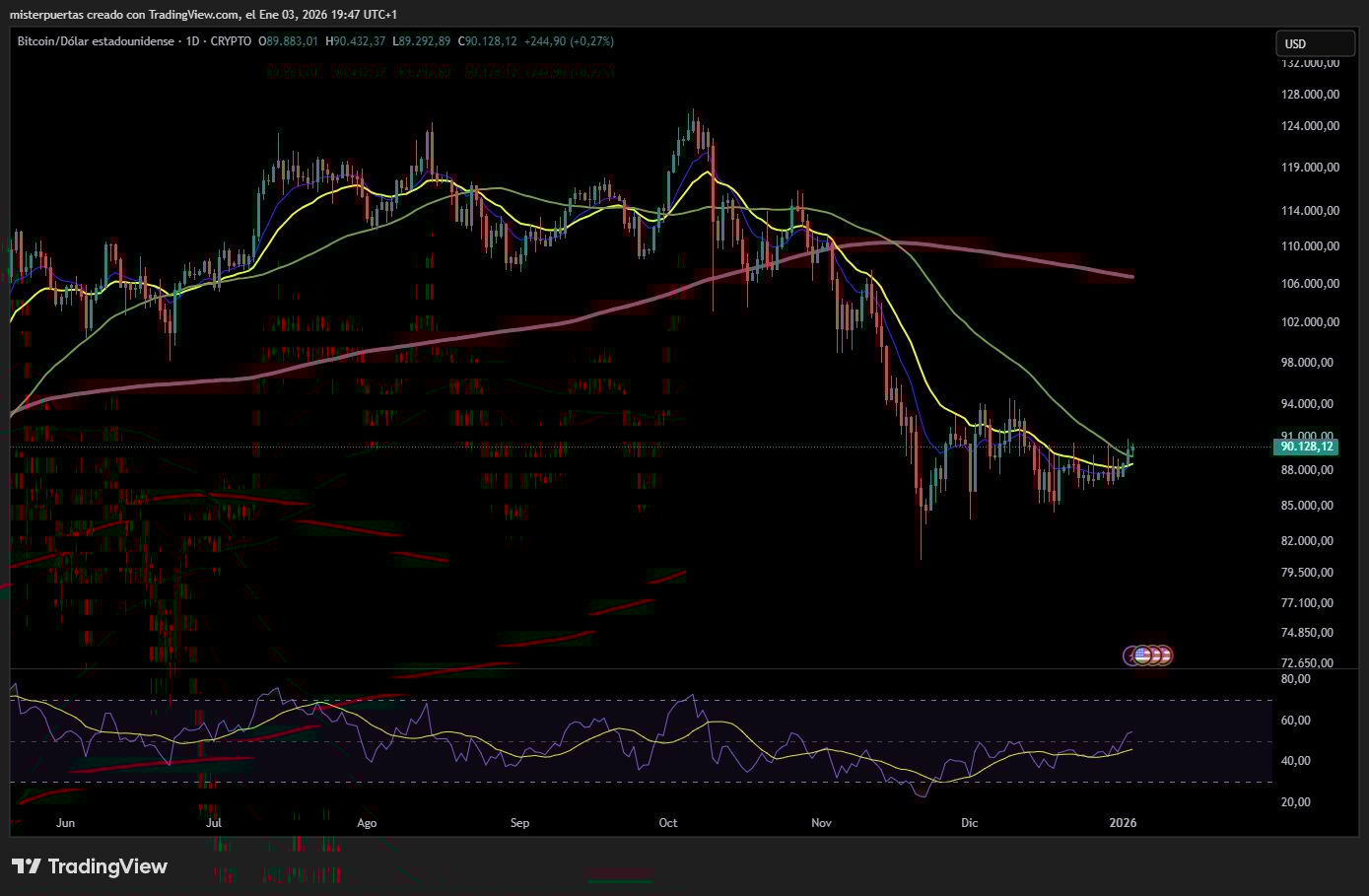Click the Oct label on time axis
Screen dimensions: 1369x896
[668, 823]
